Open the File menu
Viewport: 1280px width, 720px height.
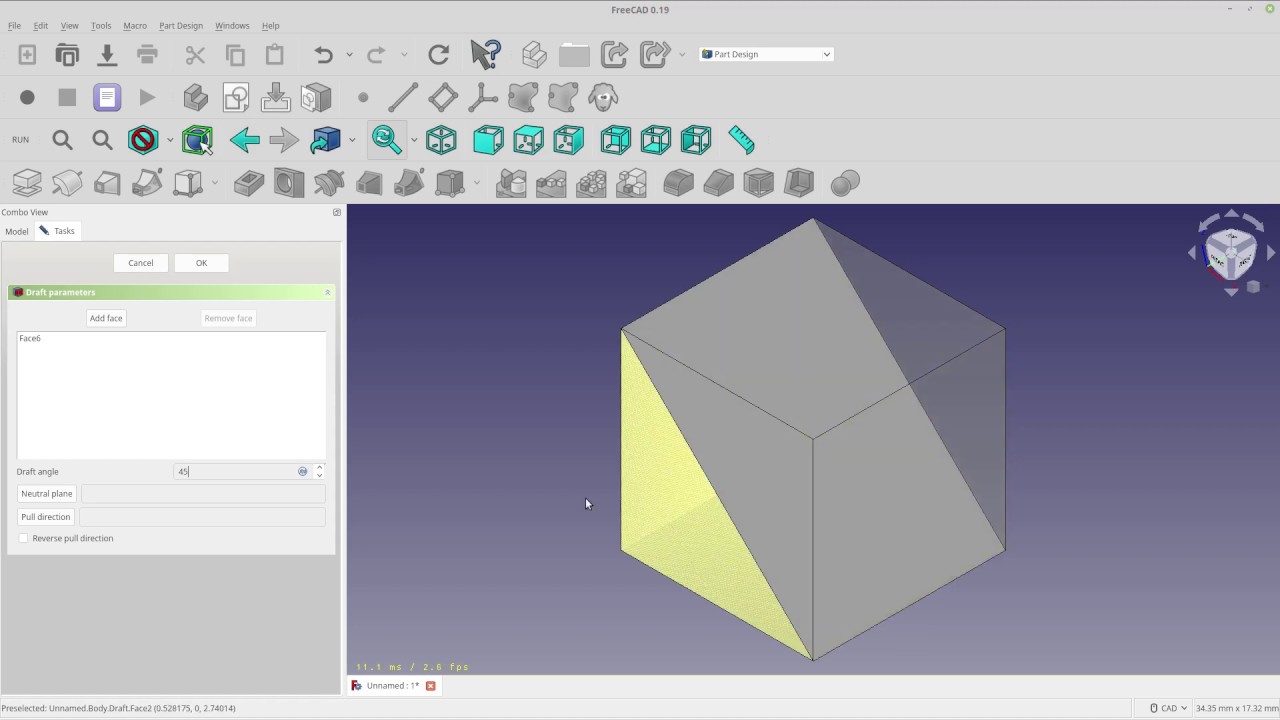(x=14, y=25)
